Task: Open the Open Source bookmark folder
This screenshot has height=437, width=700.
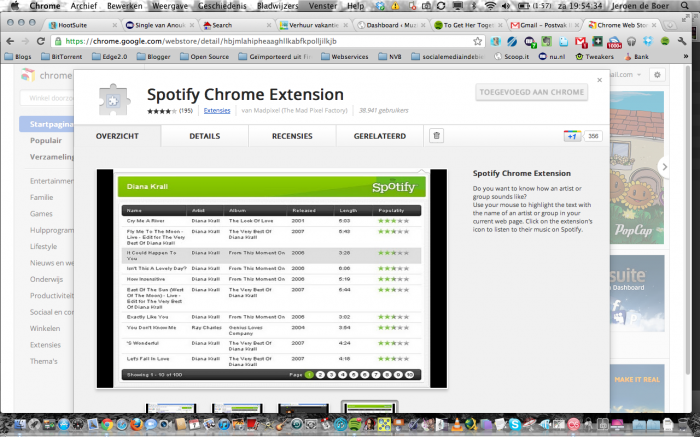Action: [204, 57]
